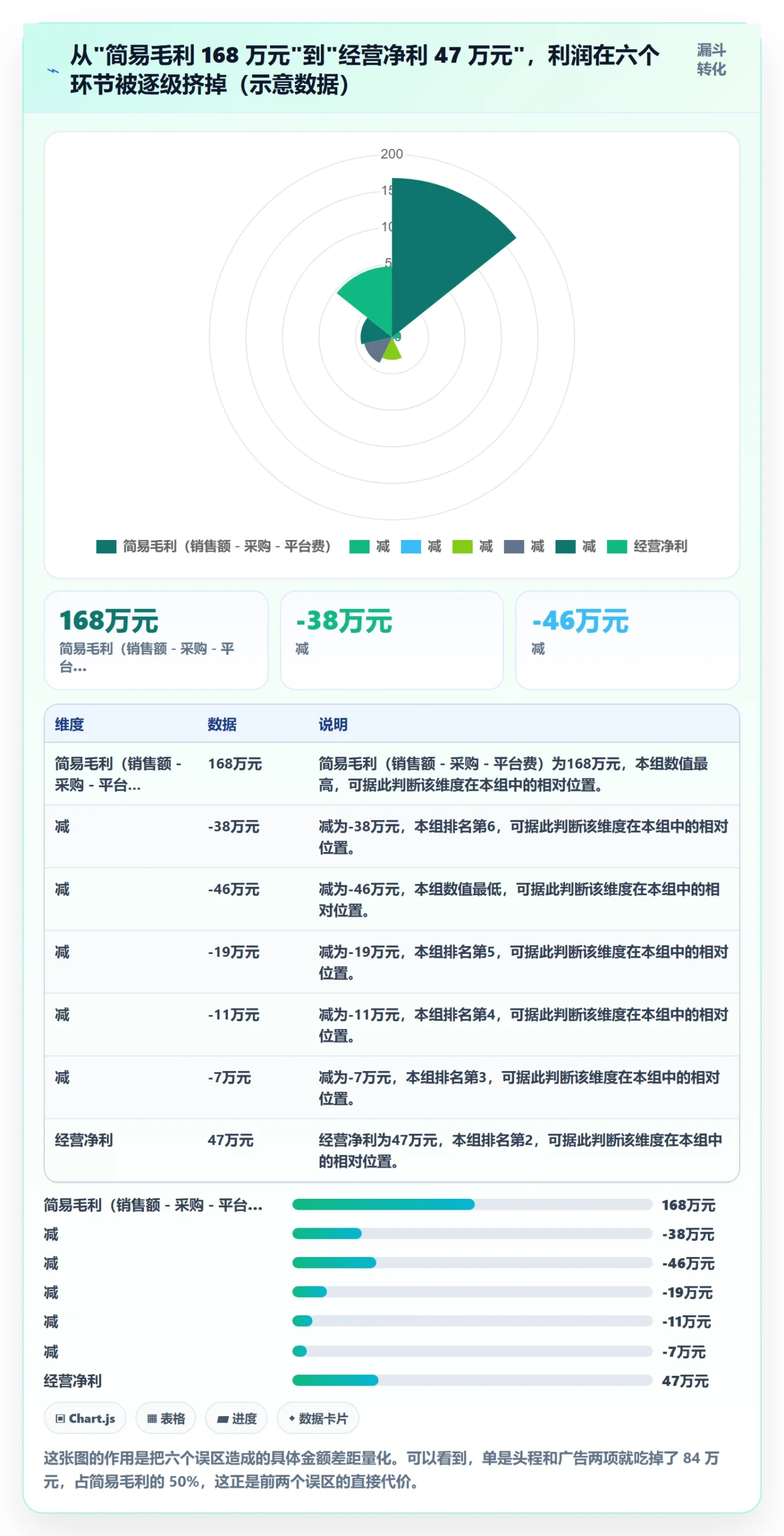
Task: Click the progress bar labeled 47万元
Action: (x=472, y=1381)
